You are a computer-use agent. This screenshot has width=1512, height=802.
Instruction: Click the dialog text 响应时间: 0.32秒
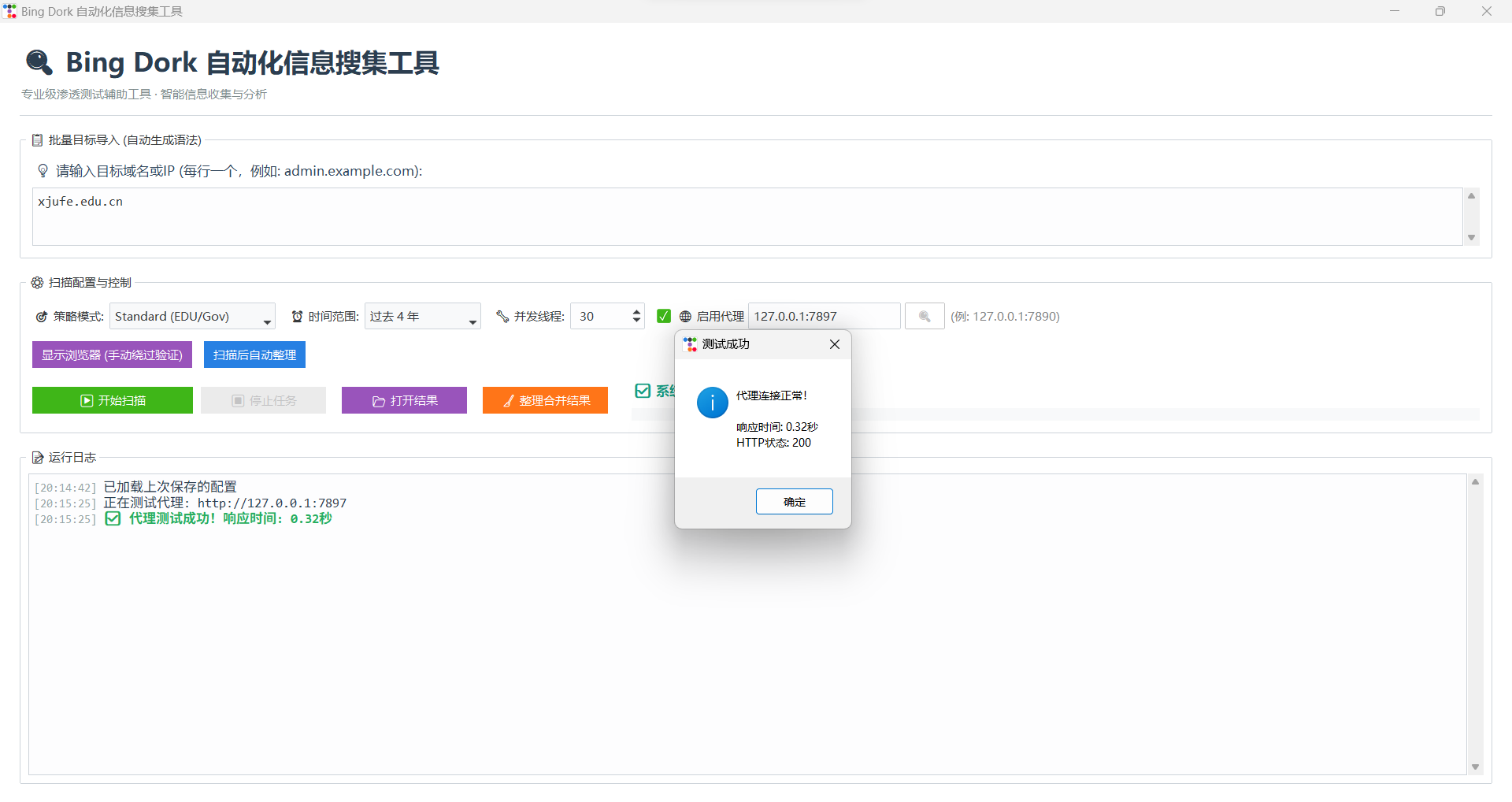(x=777, y=427)
